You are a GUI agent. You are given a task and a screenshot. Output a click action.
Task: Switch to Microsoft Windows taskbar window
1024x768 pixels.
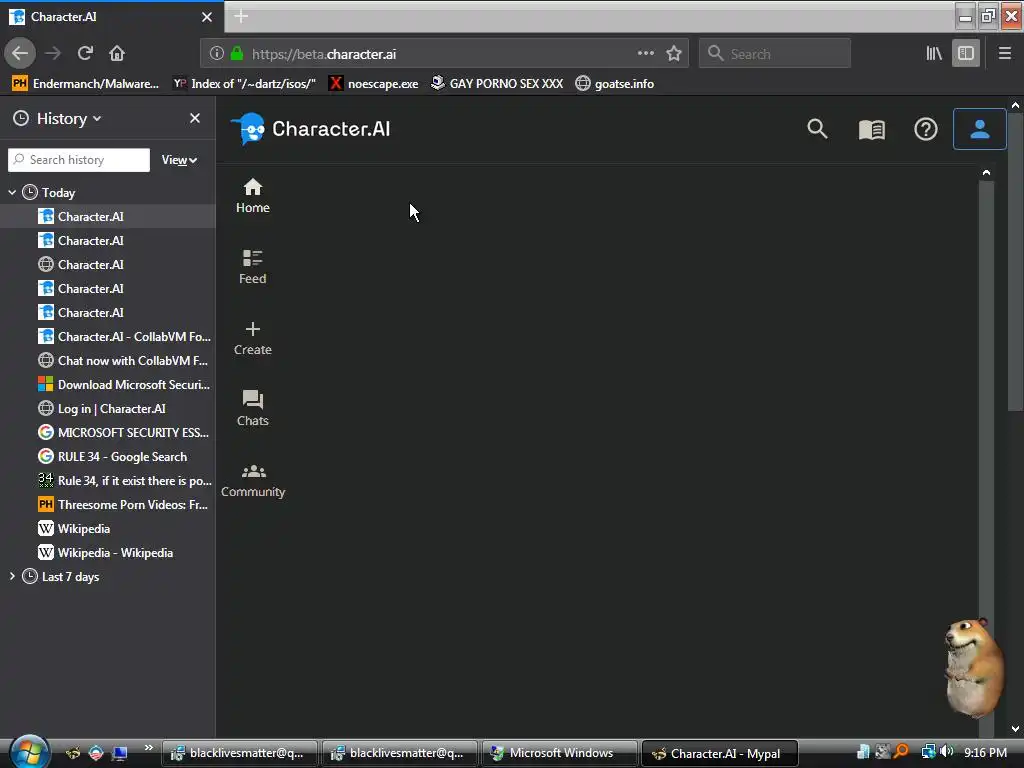559,753
